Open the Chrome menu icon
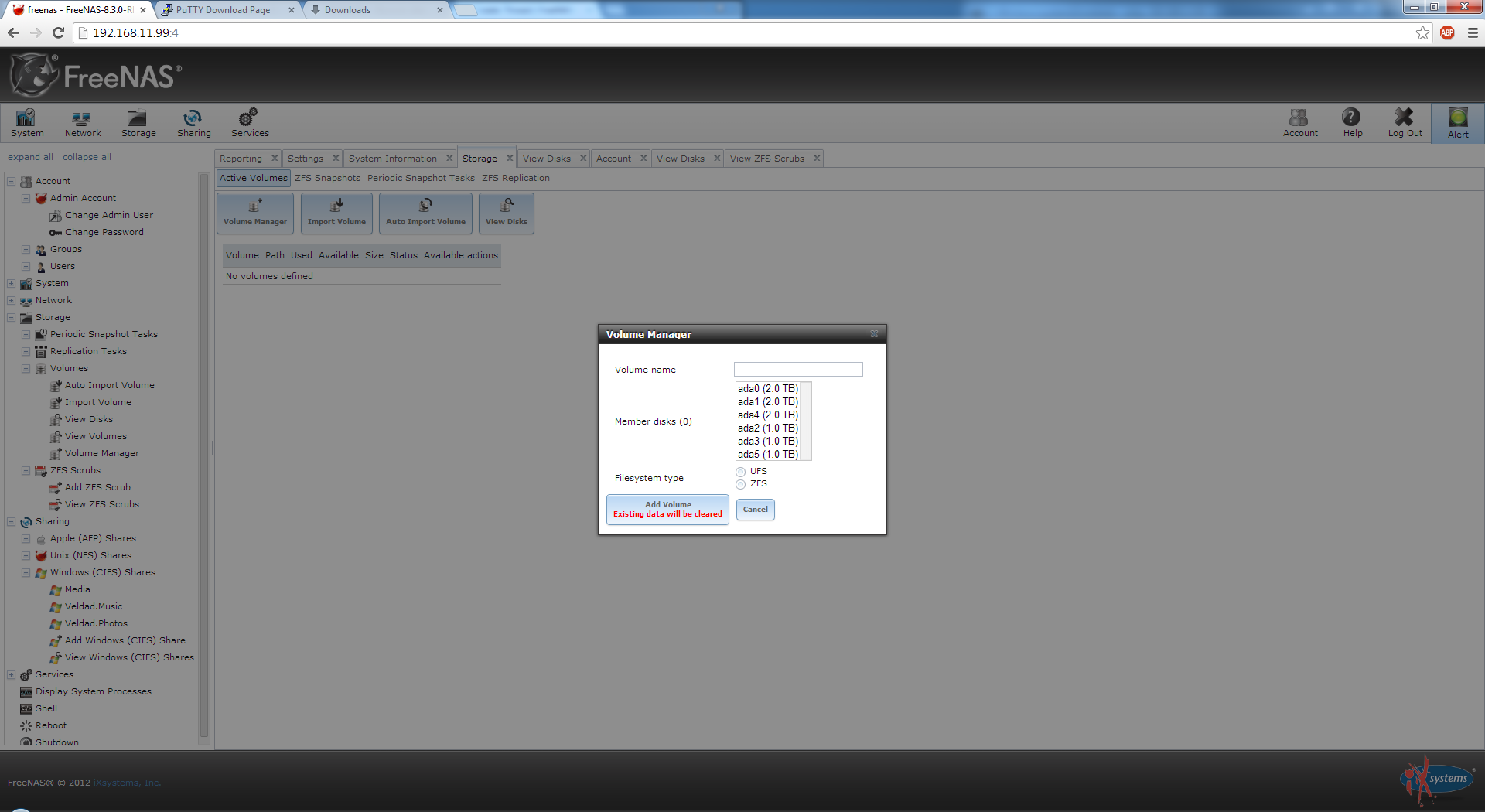The width and height of the screenshot is (1485, 812). 1473,32
